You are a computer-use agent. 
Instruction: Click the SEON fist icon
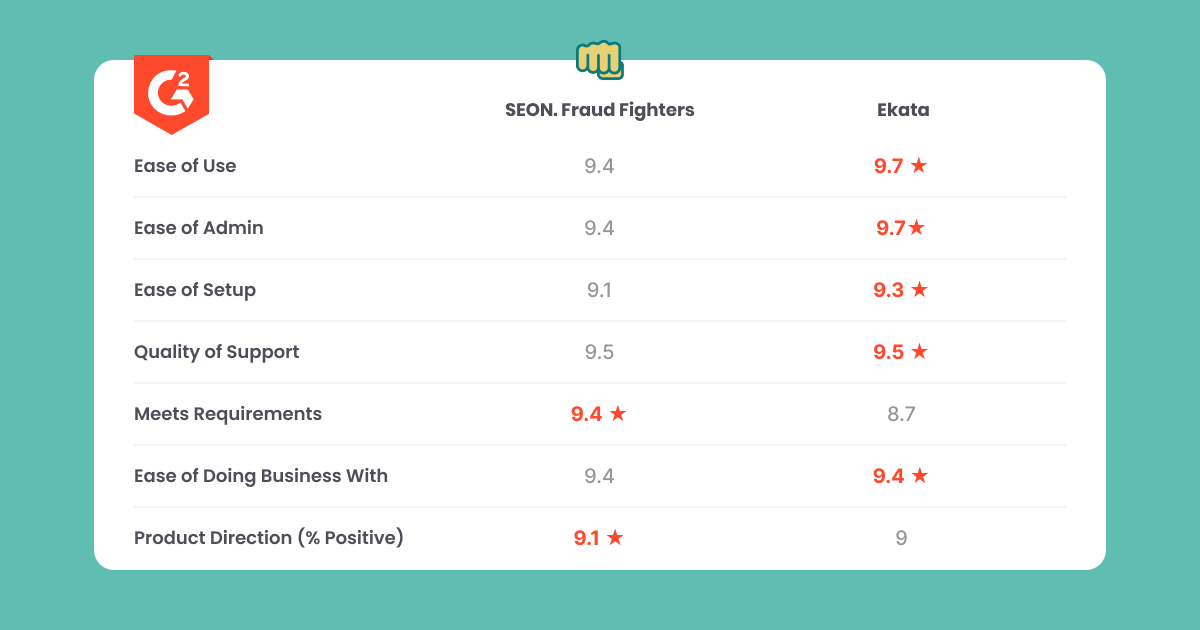(599, 59)
